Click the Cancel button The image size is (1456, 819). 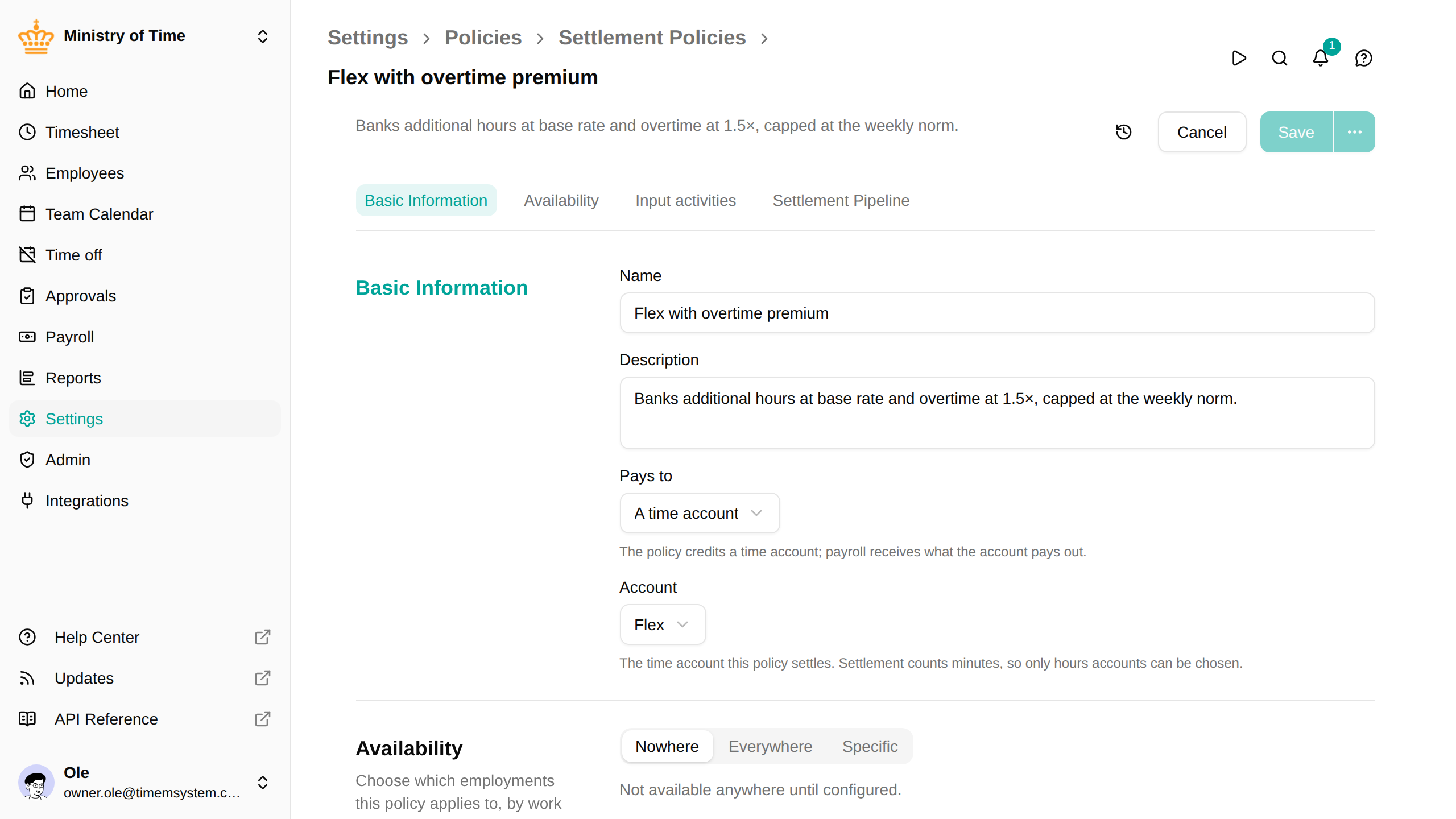click(x=1202, y=132)
